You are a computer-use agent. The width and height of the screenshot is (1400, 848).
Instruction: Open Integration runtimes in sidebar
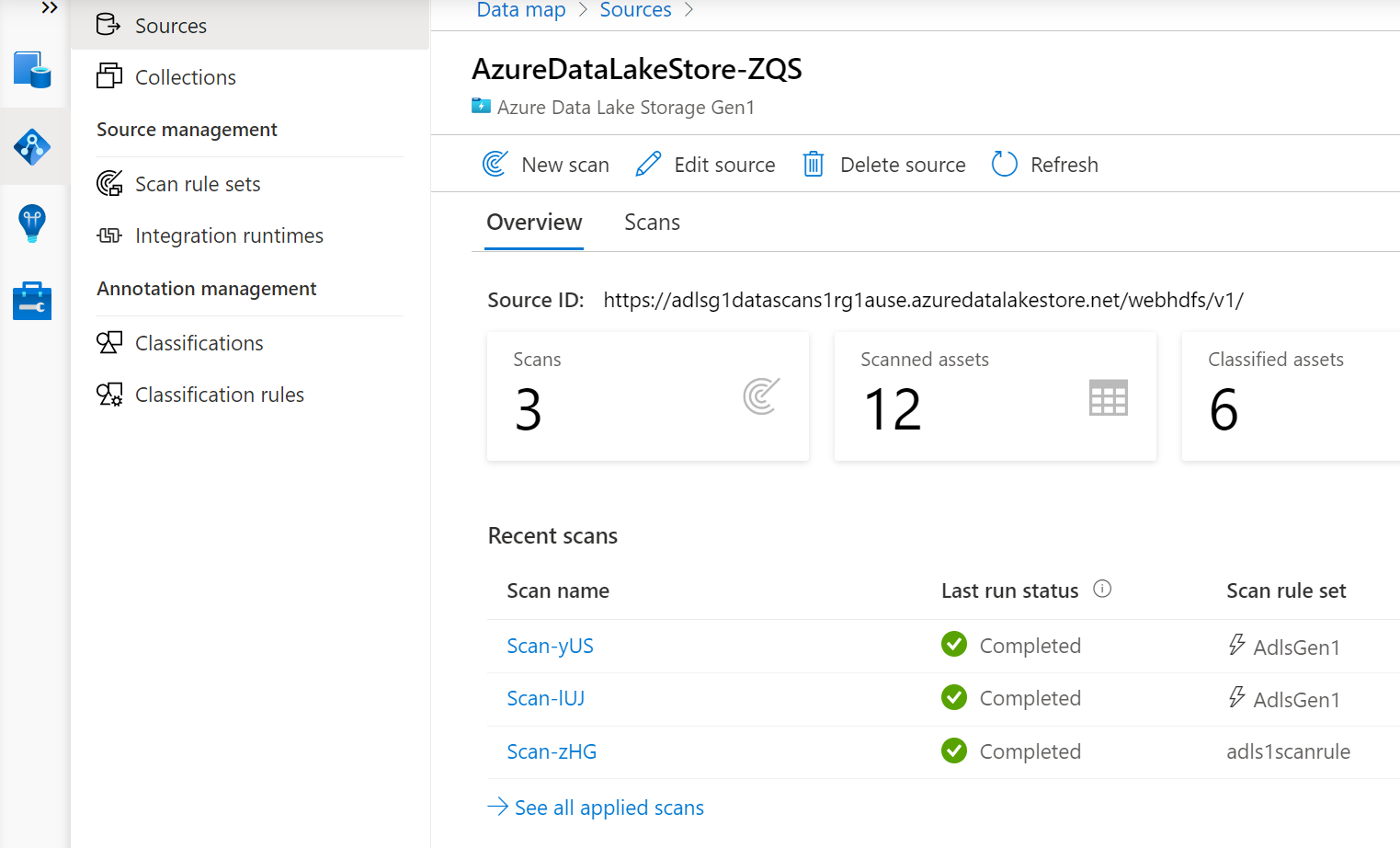click(229, 236)
